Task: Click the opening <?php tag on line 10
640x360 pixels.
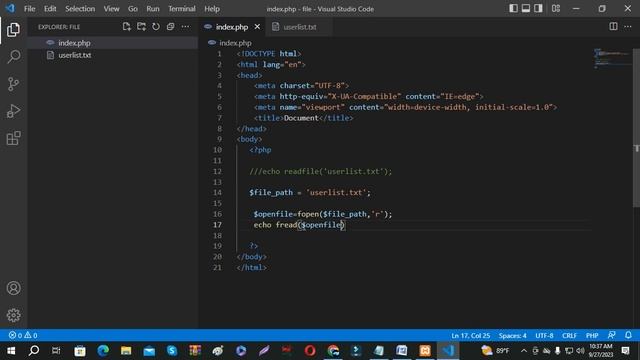Action: [x=260, y=150]
